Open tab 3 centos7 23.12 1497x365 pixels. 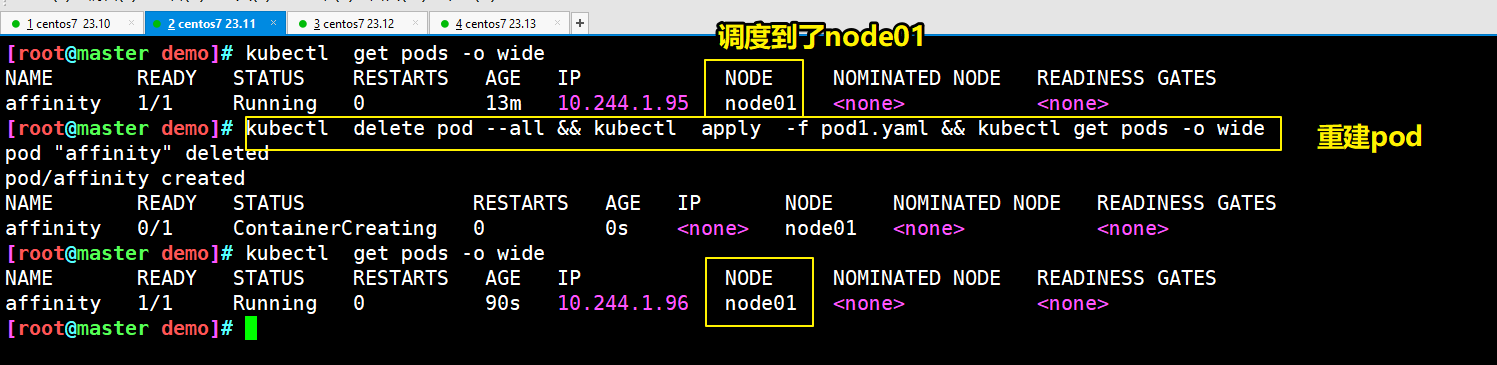click(x=357, y=22)
